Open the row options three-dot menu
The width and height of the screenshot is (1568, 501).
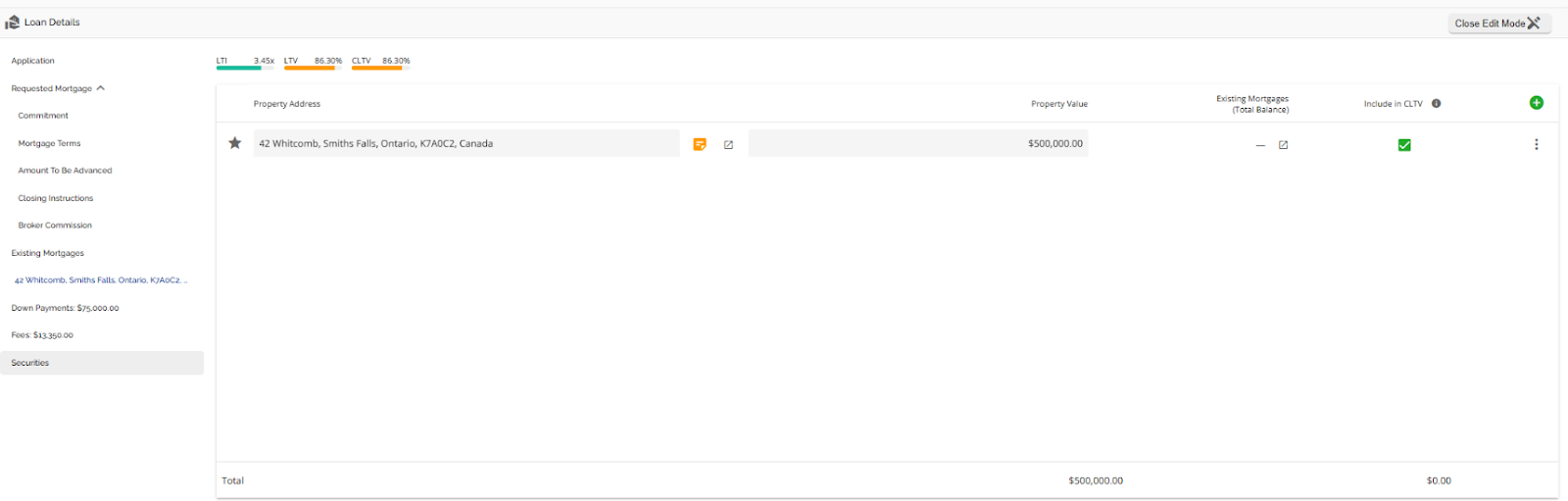coord(1536,144)
